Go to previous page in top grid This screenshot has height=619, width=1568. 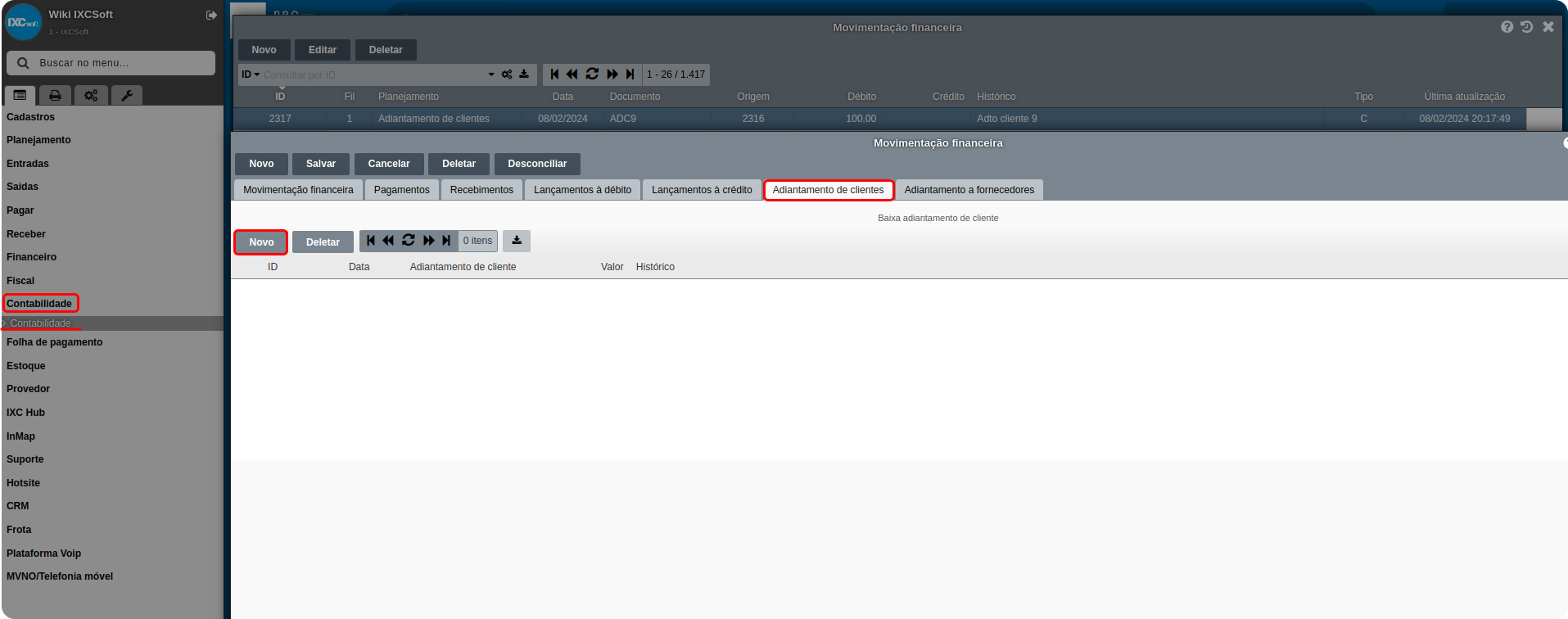pos(572,75)
